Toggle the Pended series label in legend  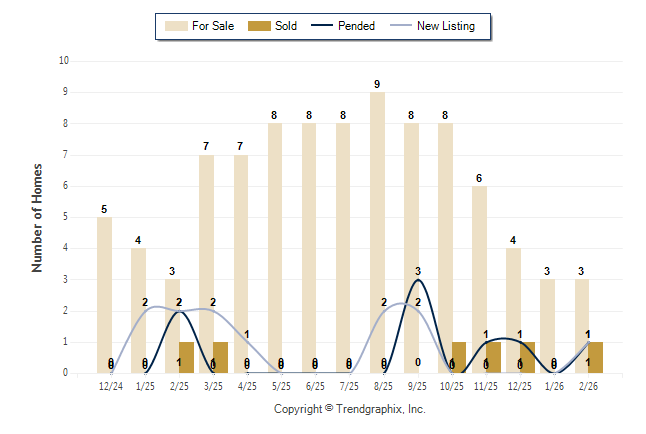(357, 26)
